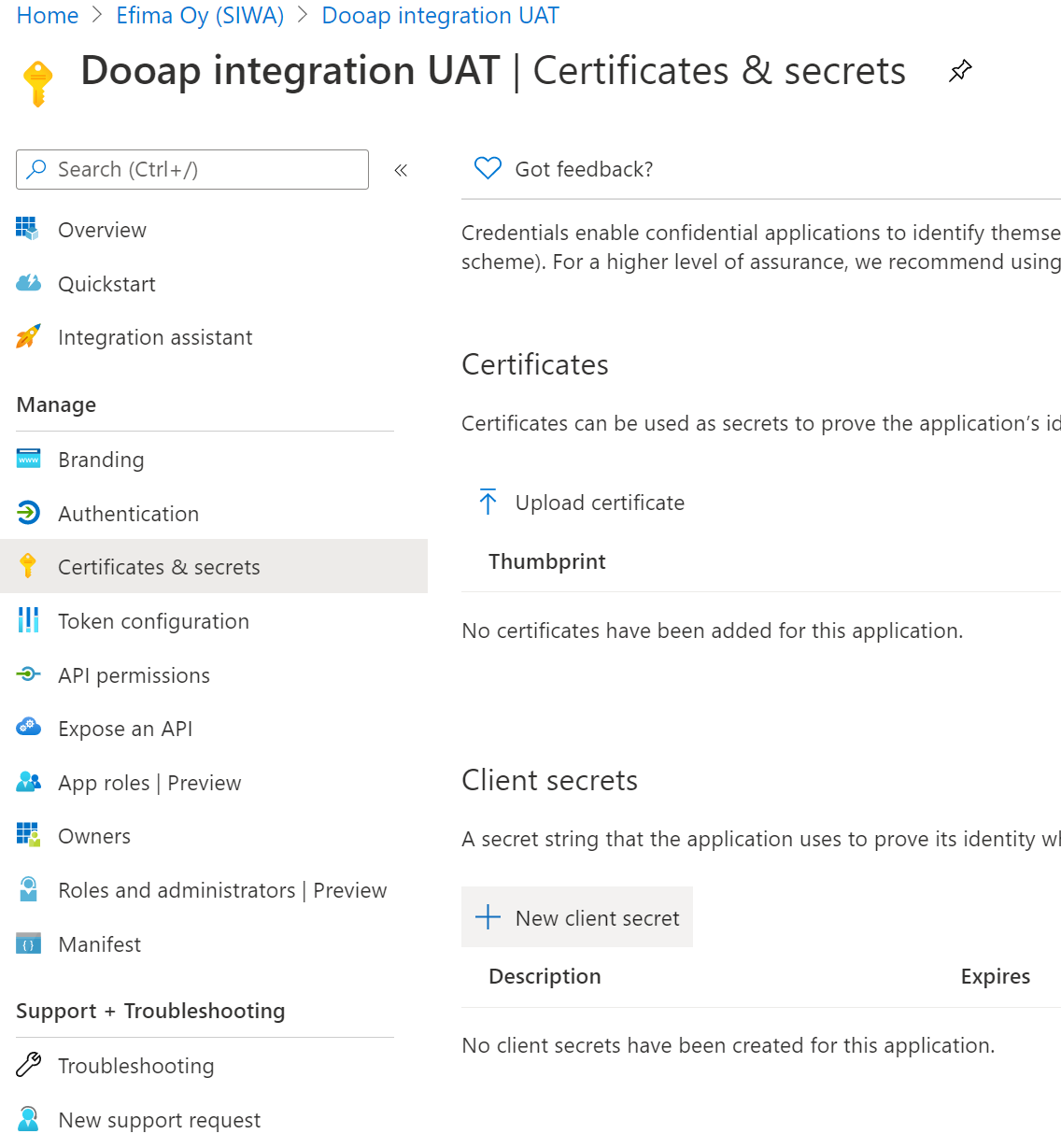
Task: Pin this blade using the pin icon
Action: 960,71
